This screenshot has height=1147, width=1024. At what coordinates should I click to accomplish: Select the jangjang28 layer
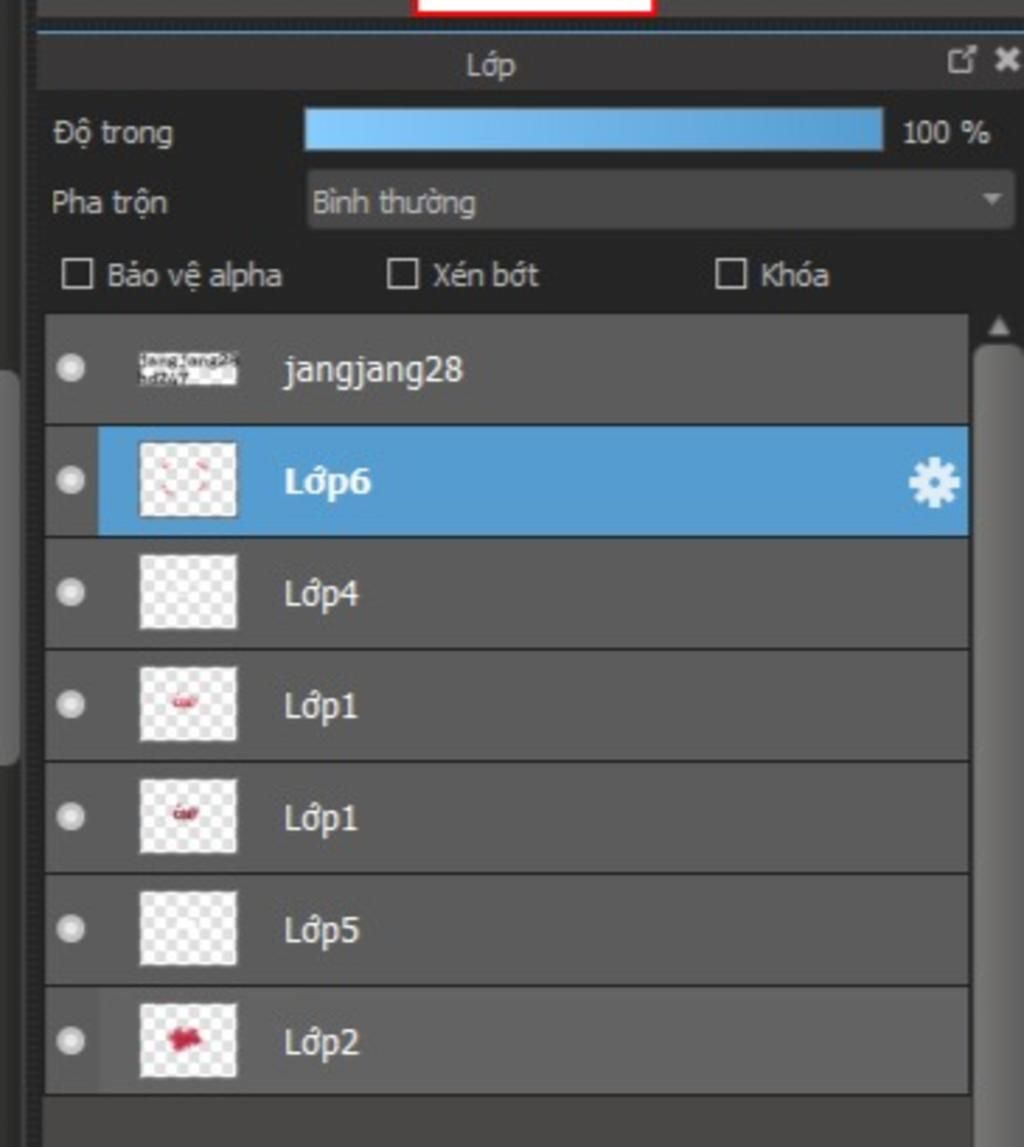[507, 369]
